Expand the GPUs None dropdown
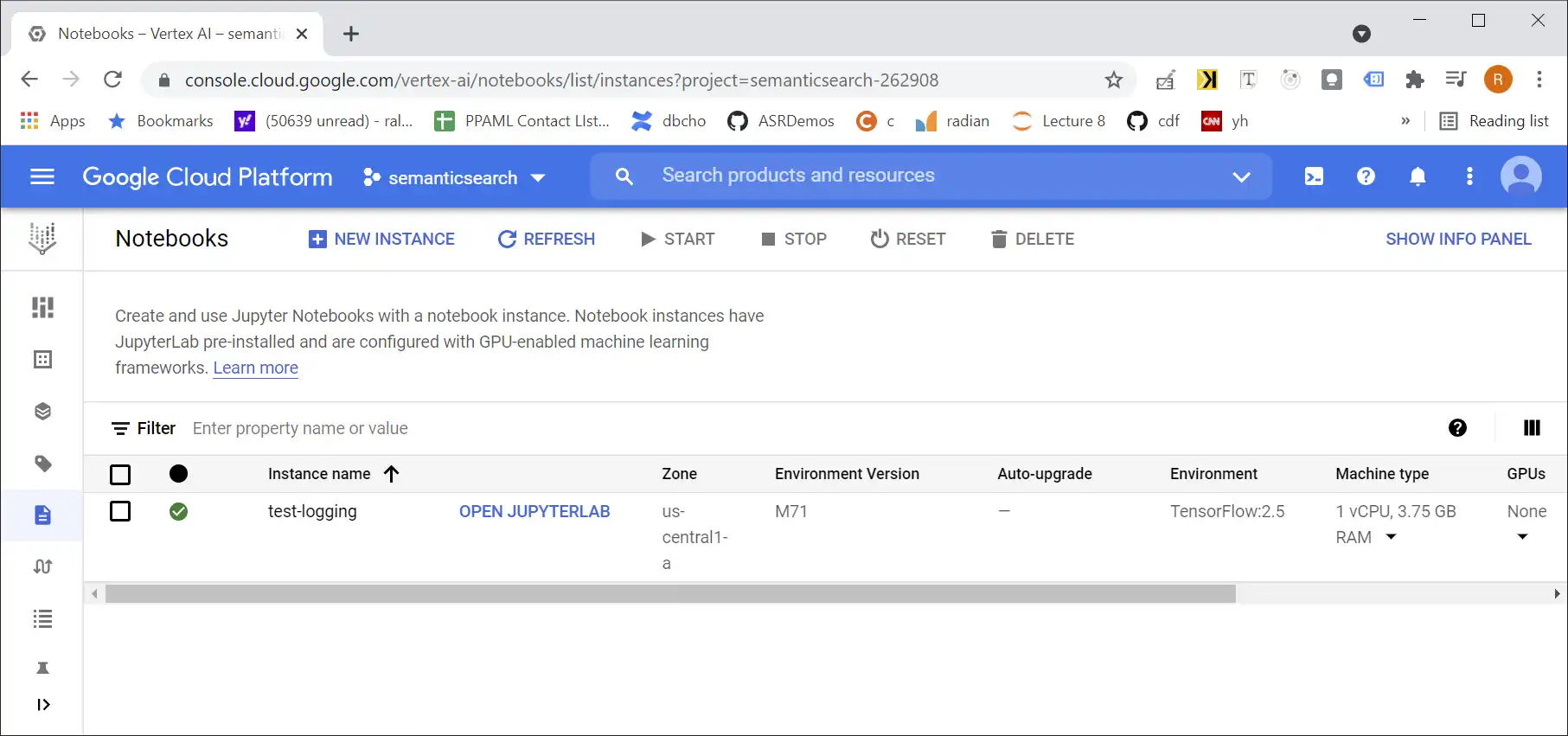 (x=1522, y=537)
